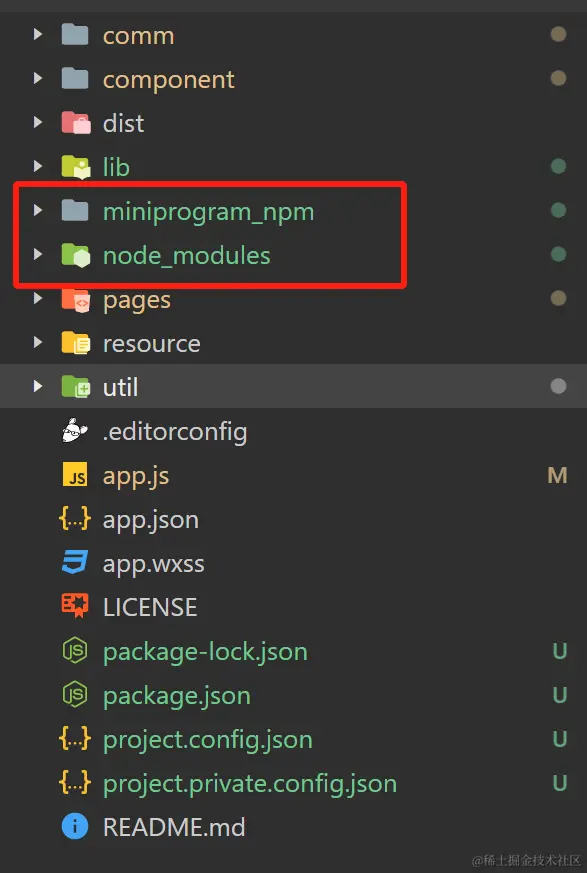Viewport: 587px width, 873px height.
Task: Select the component folder entry
Action: click(x=294, y=79)
